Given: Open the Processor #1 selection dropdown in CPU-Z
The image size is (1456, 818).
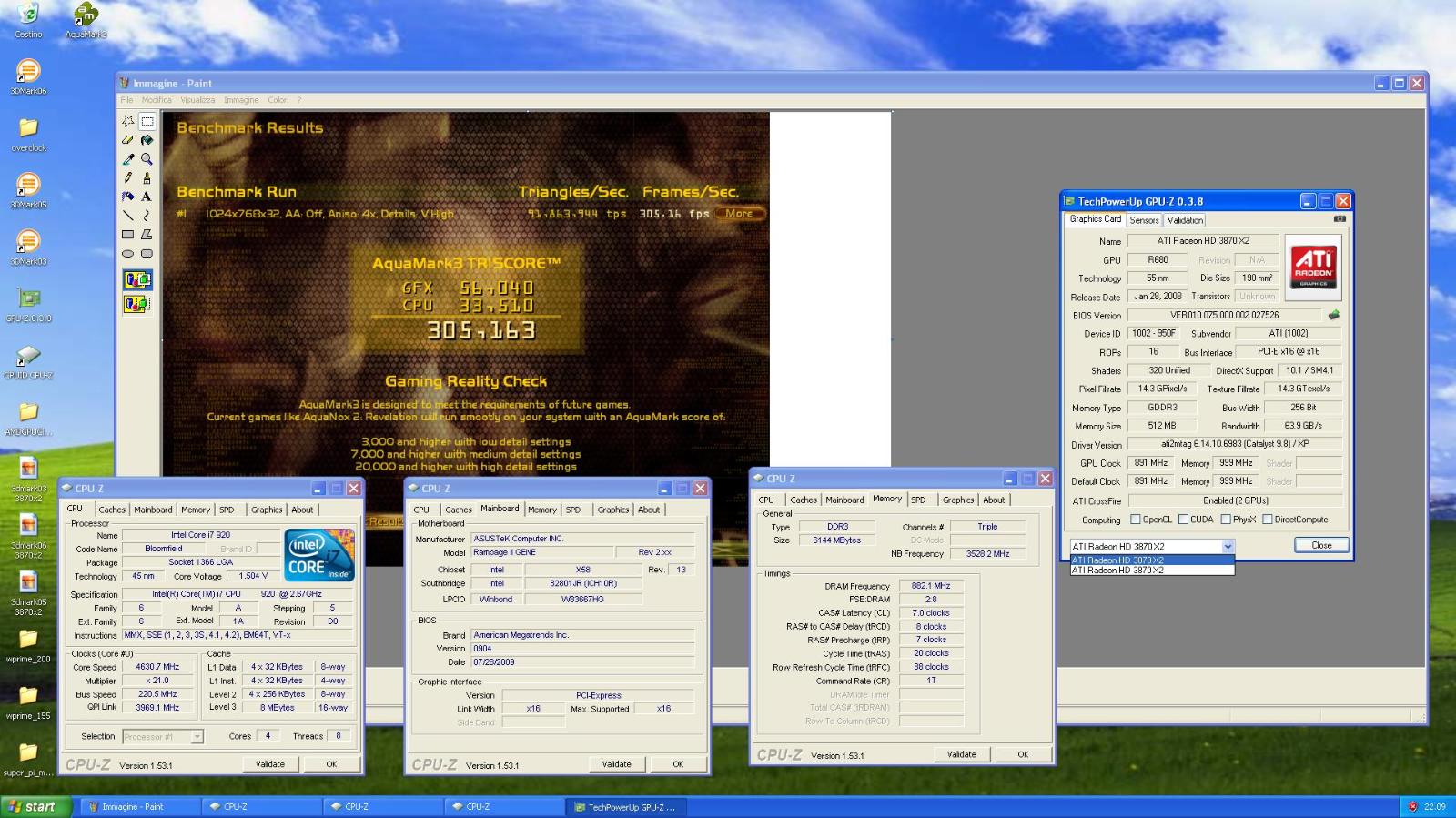Looking at the screenshot, I should [163, 737].
